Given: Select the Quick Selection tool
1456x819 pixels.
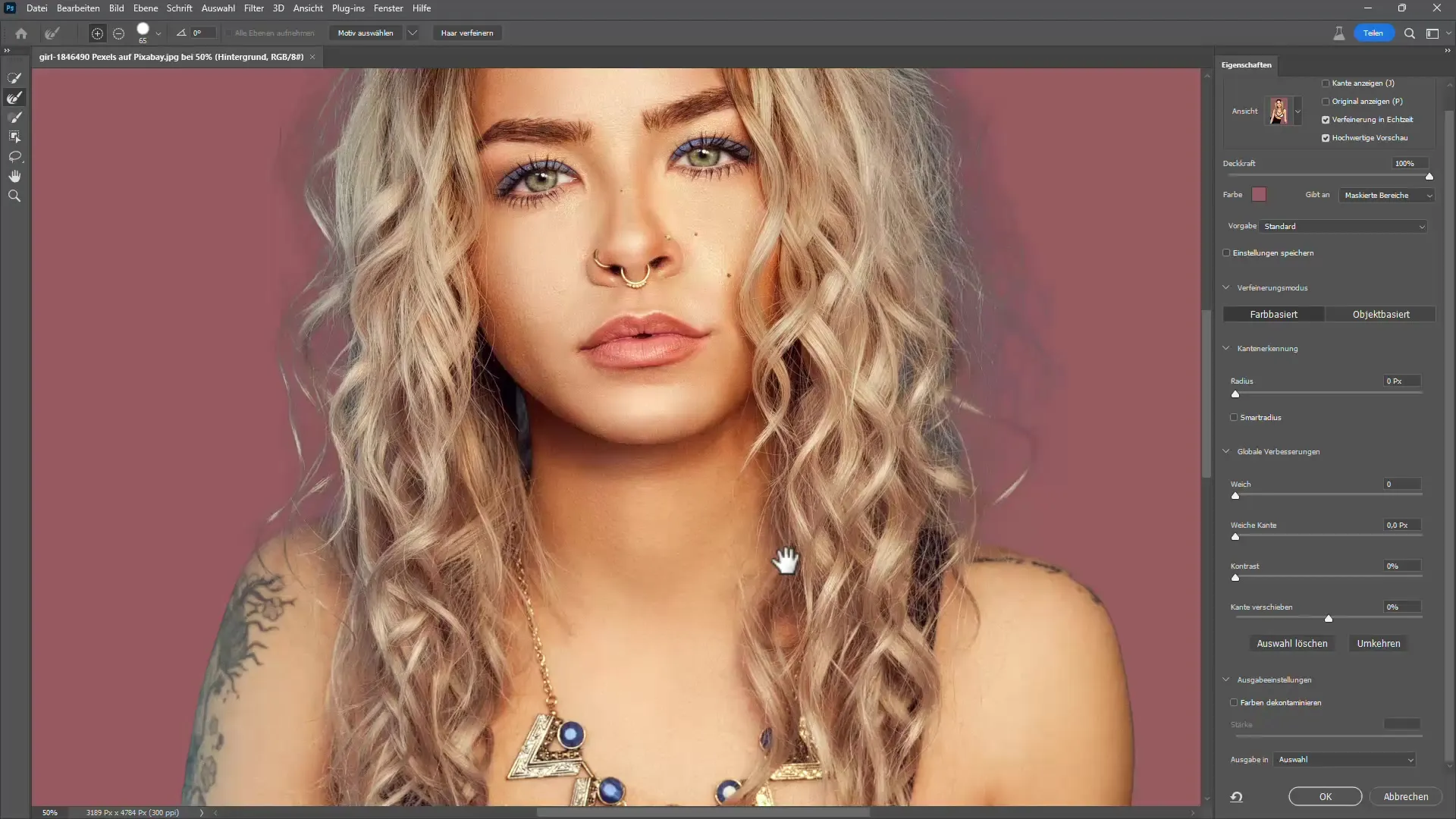Looking at the screenshot, I should 14,78.
